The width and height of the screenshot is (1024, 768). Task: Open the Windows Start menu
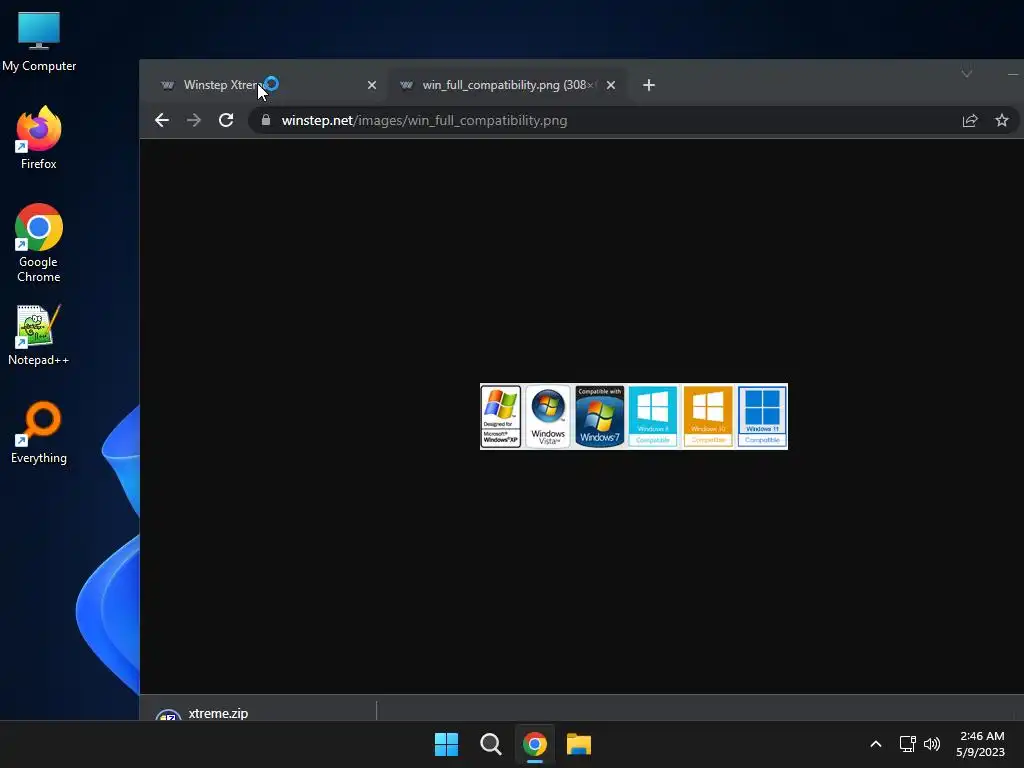(x=447, y=744)
